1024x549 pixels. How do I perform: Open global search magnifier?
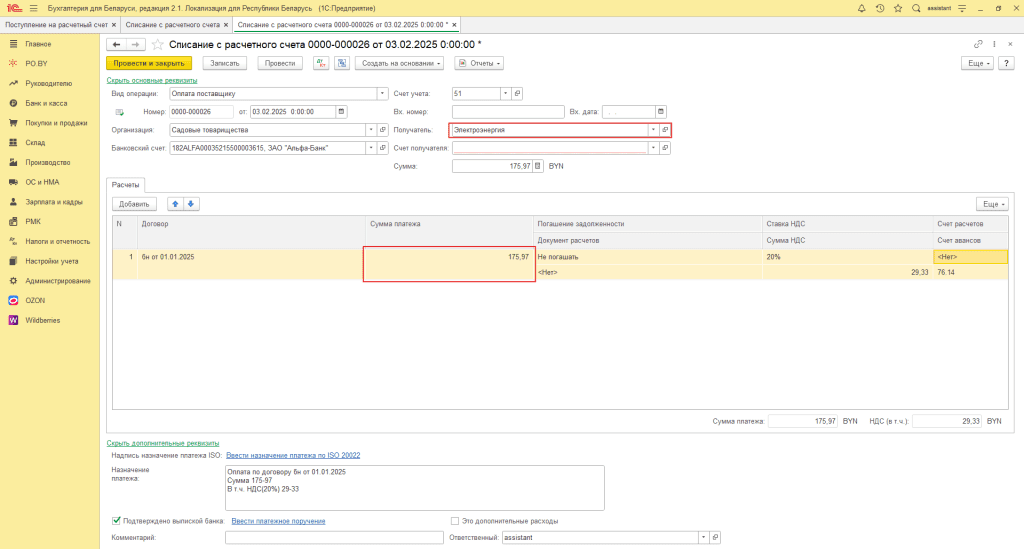tap(916, 8)
